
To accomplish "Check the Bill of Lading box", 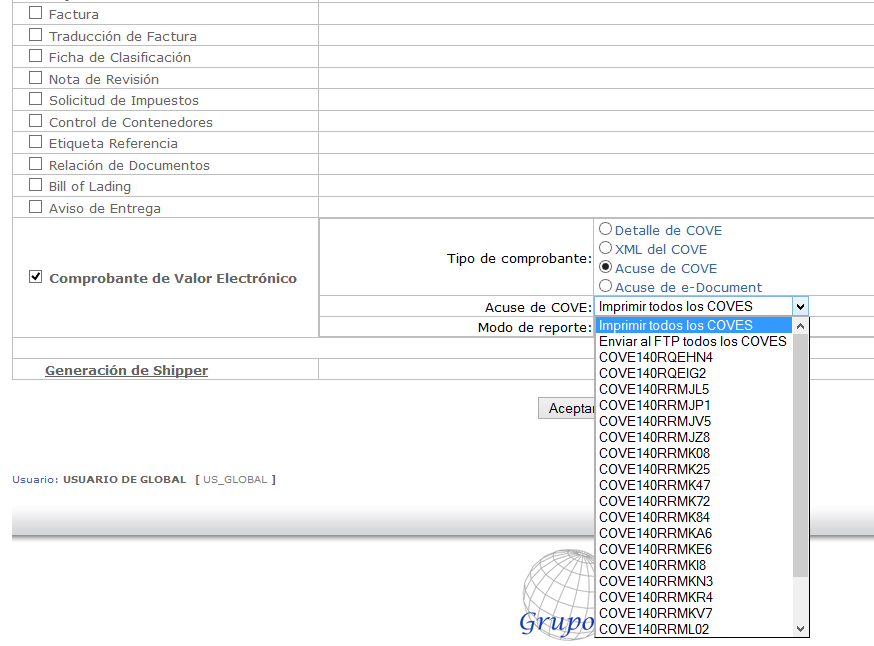I will 35,184.
